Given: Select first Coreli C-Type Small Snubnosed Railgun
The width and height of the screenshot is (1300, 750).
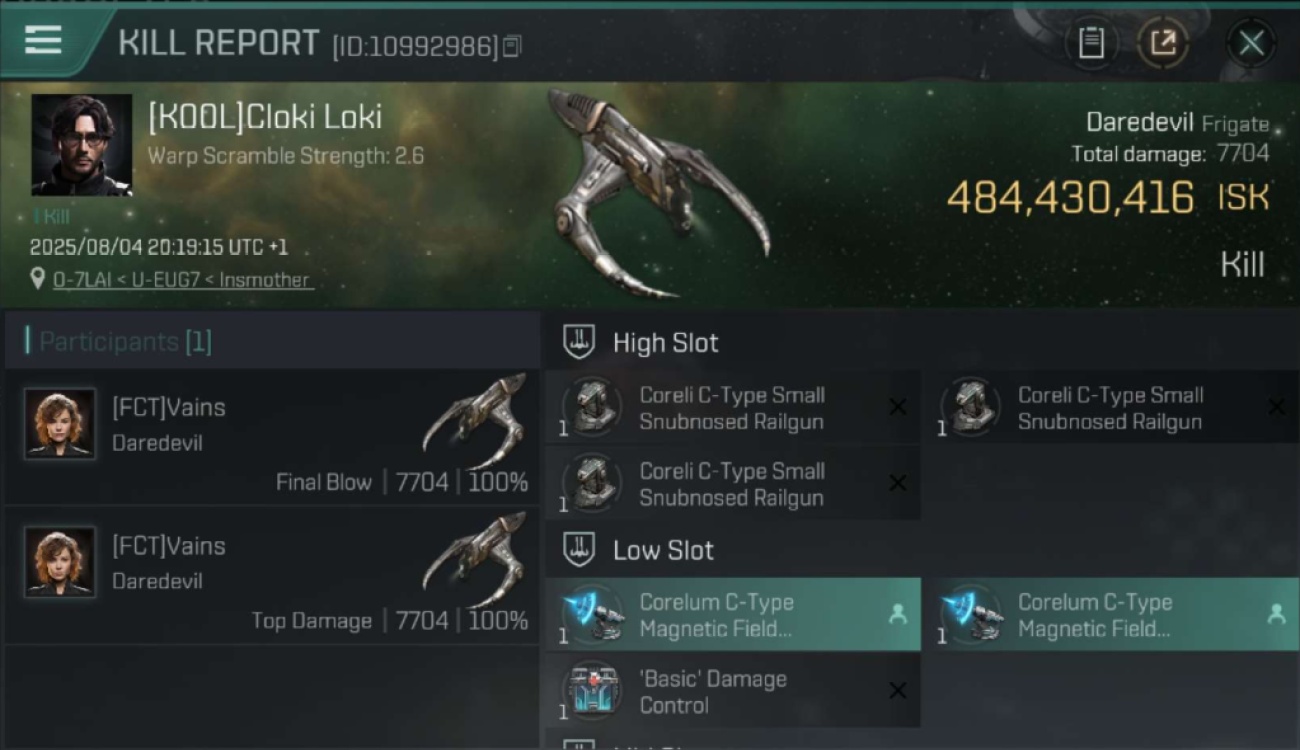Looking at the screenshot, I should pos(733,408).
